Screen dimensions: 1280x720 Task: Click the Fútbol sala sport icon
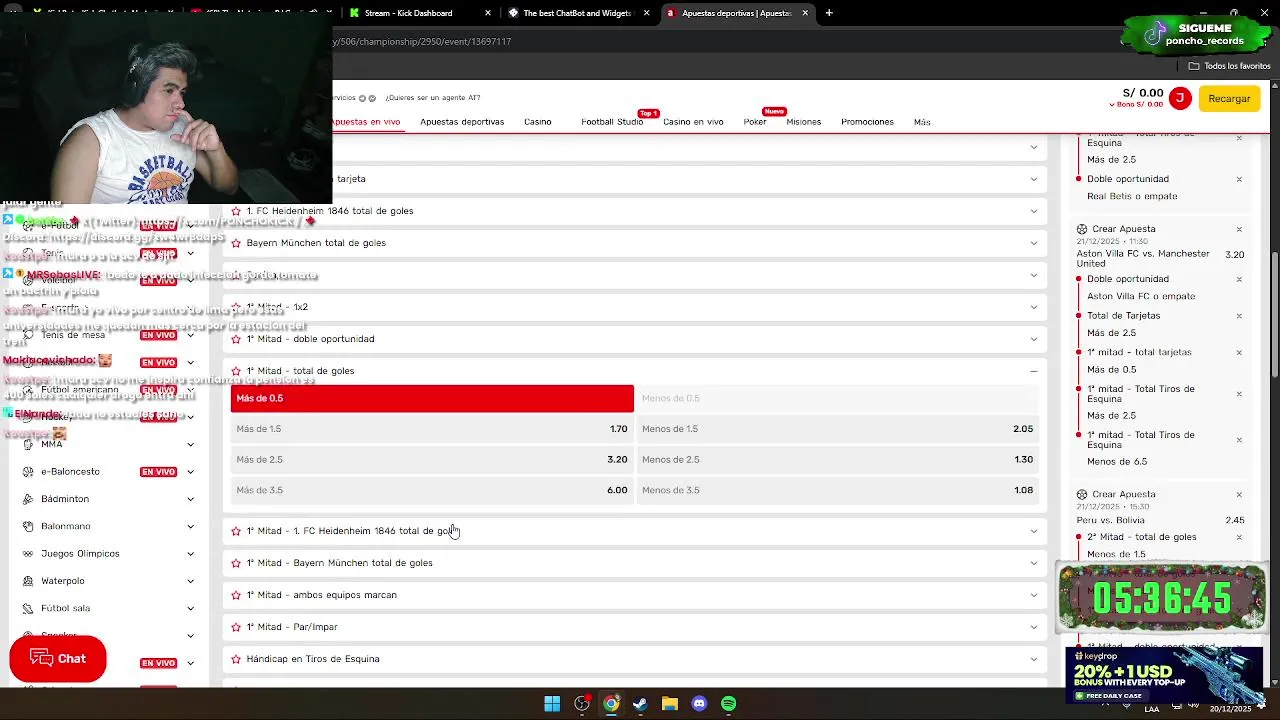(28, 608)
